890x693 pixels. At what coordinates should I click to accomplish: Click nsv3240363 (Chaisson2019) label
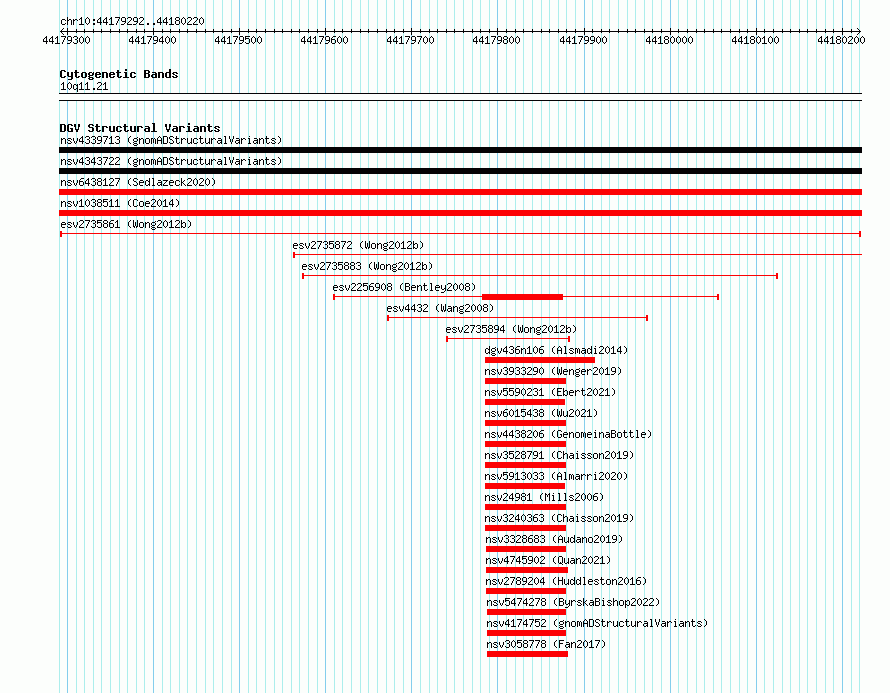(x=559, y=518)
